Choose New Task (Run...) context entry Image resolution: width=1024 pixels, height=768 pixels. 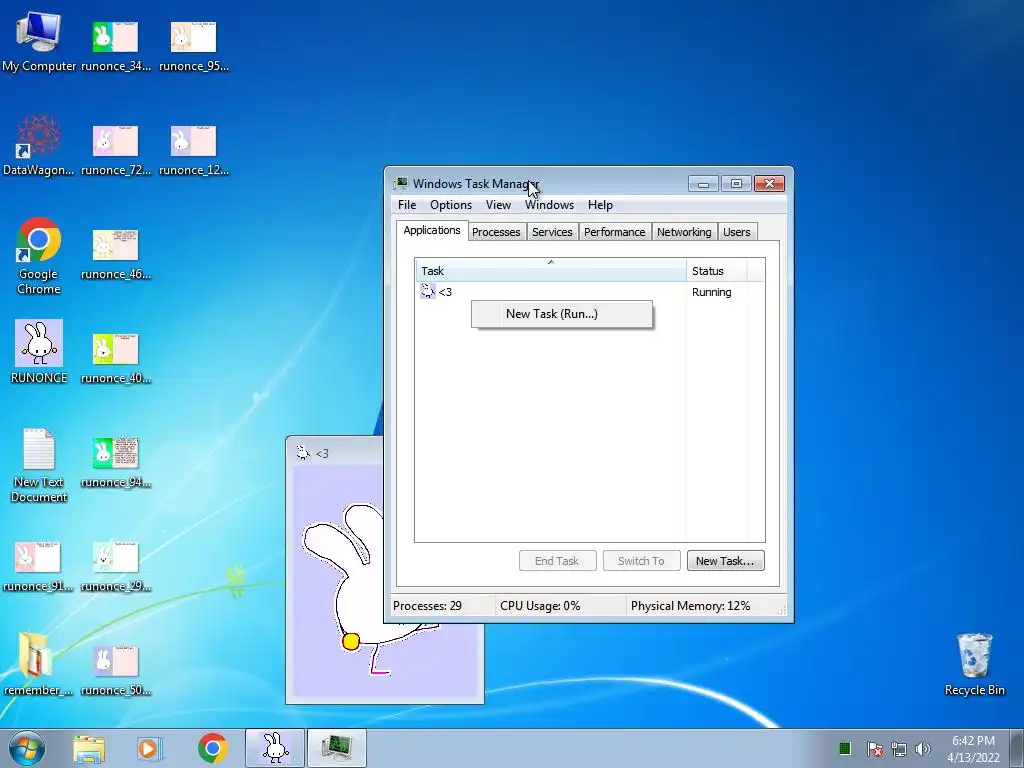[562, 314]
